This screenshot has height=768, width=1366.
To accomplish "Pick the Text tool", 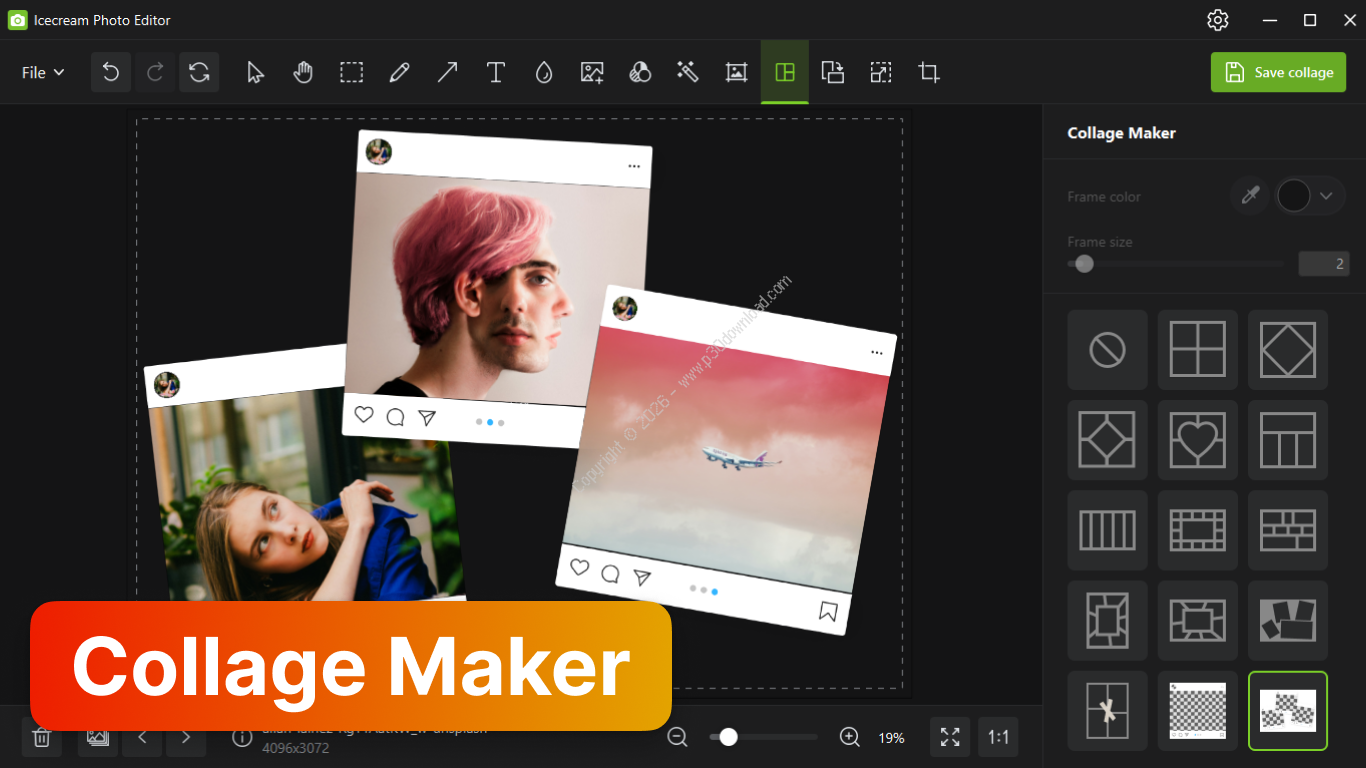I will point(495,72).
